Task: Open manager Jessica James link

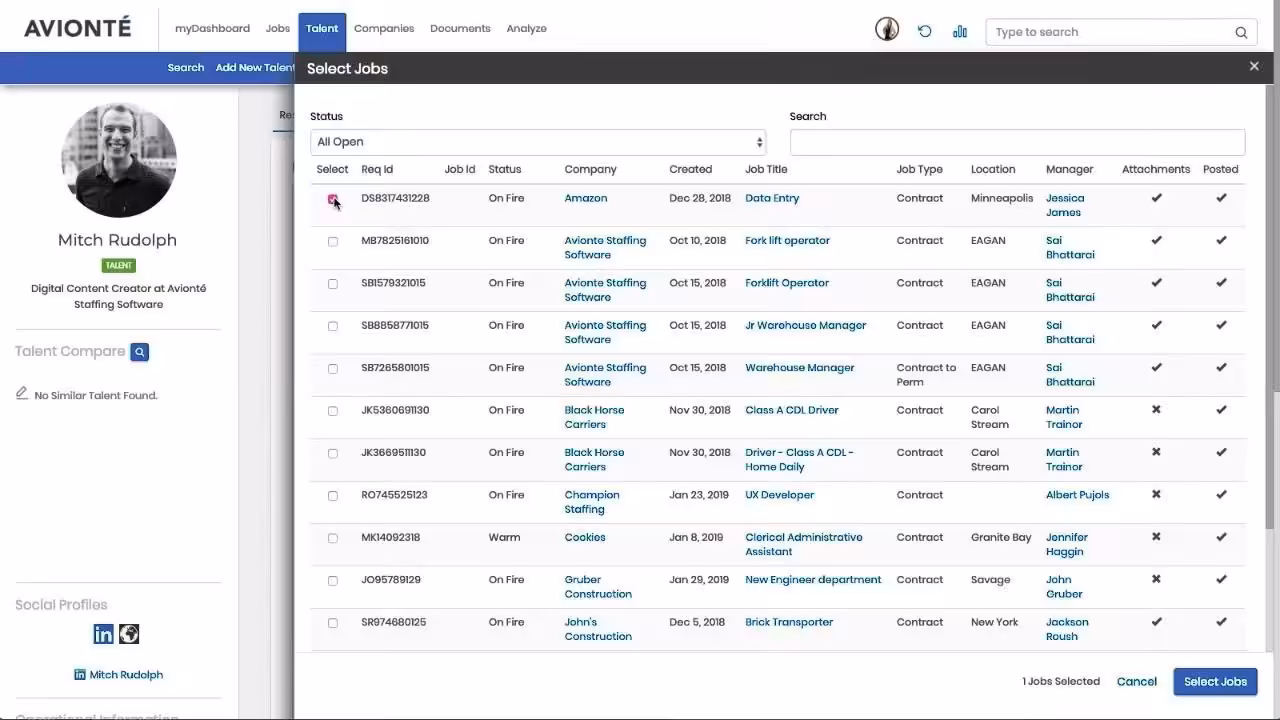Action: (1065, 205)
